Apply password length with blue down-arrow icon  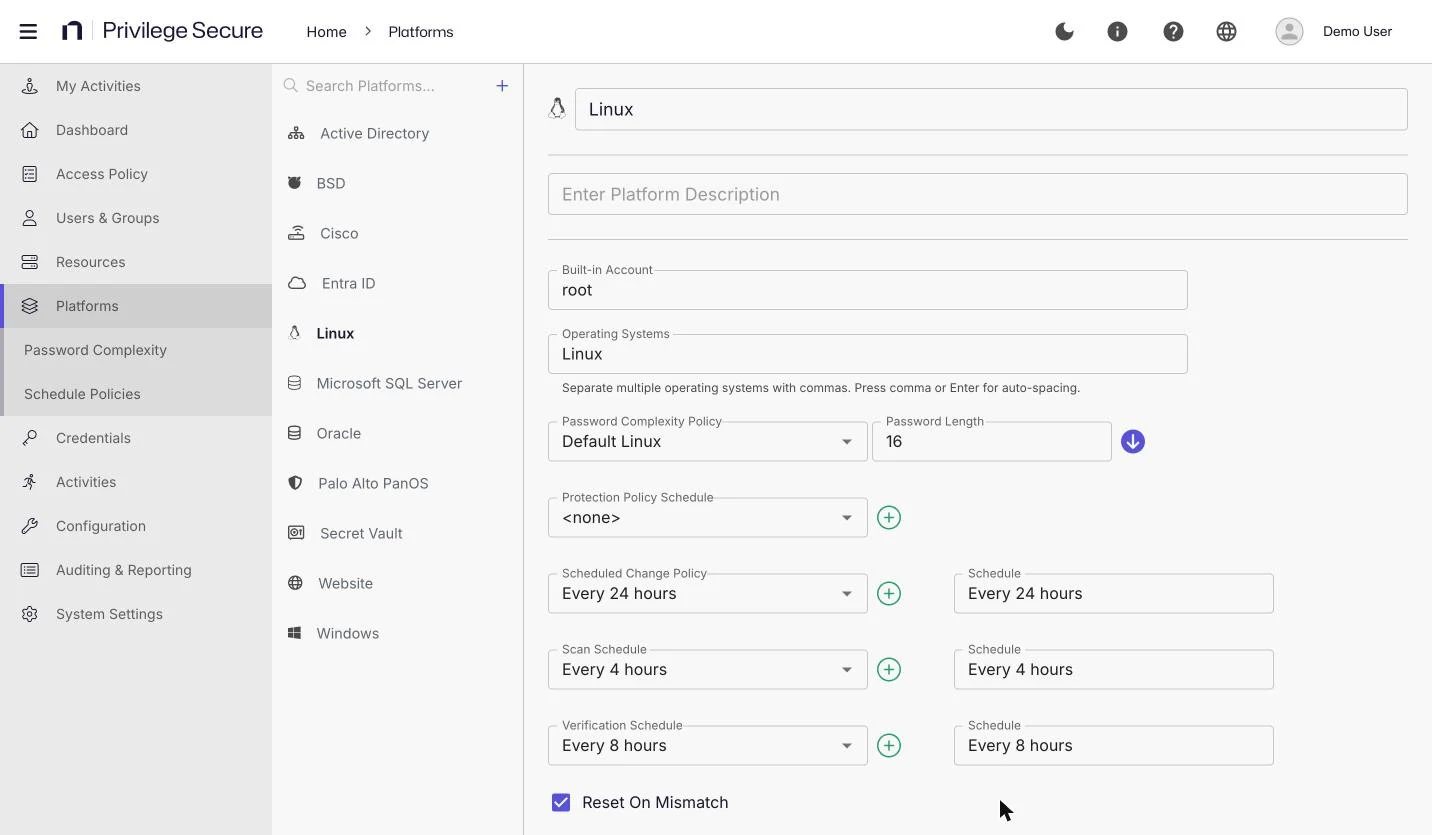pyautogui.click(x=1132, y=441)
